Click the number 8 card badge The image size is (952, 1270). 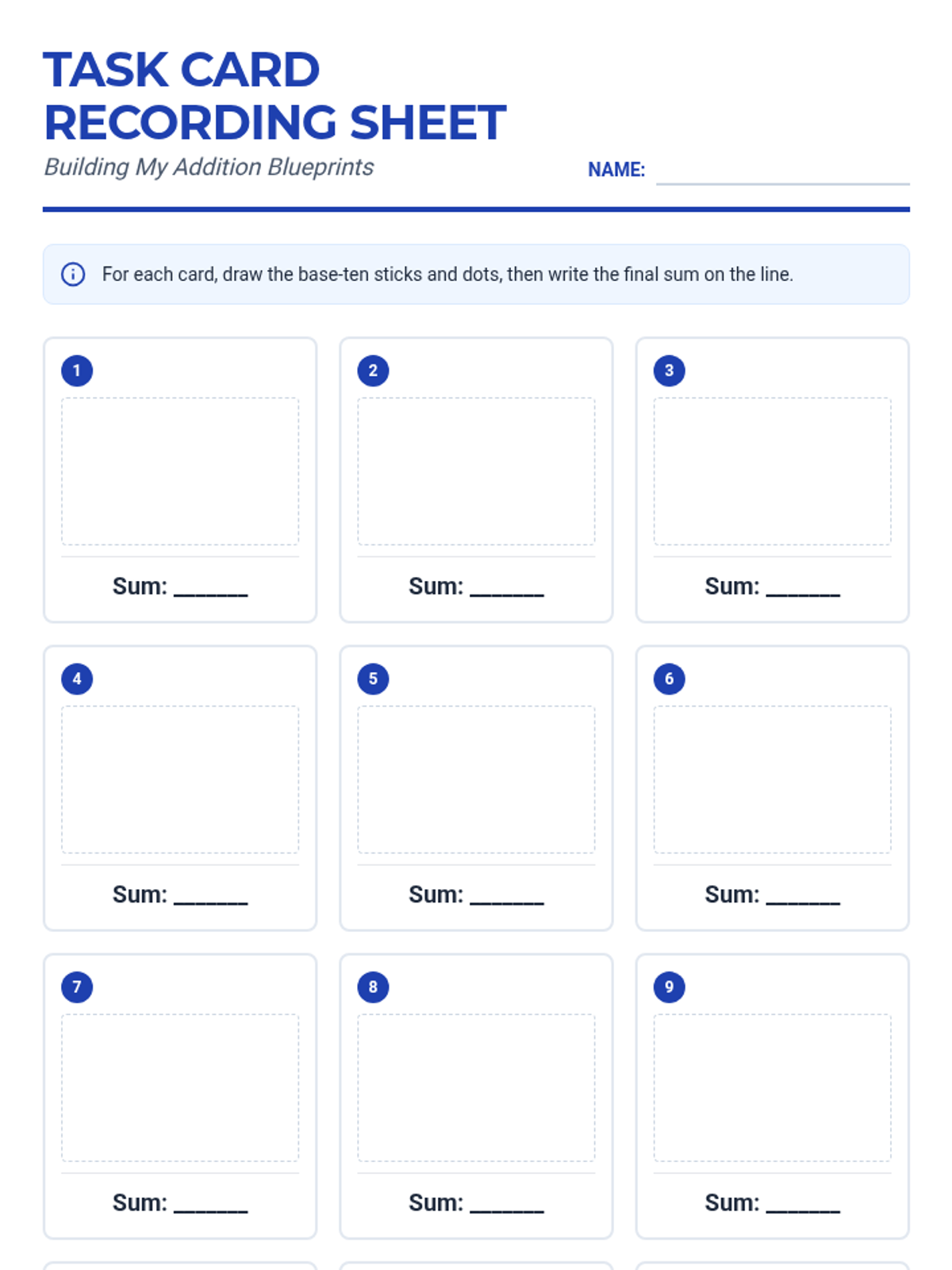(x=373, y=987)
